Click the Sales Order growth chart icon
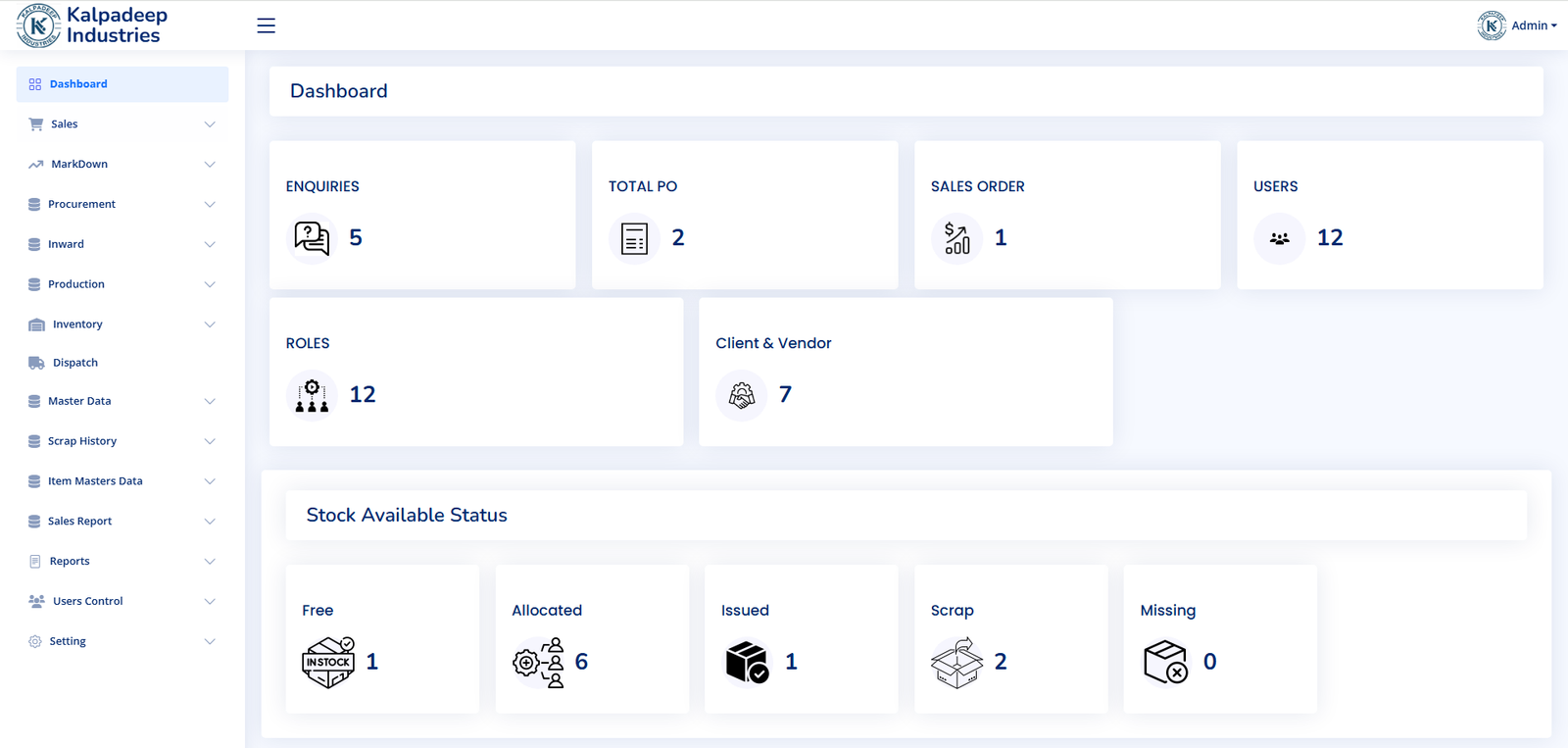 pyautogui.click(x=956, y=238)
